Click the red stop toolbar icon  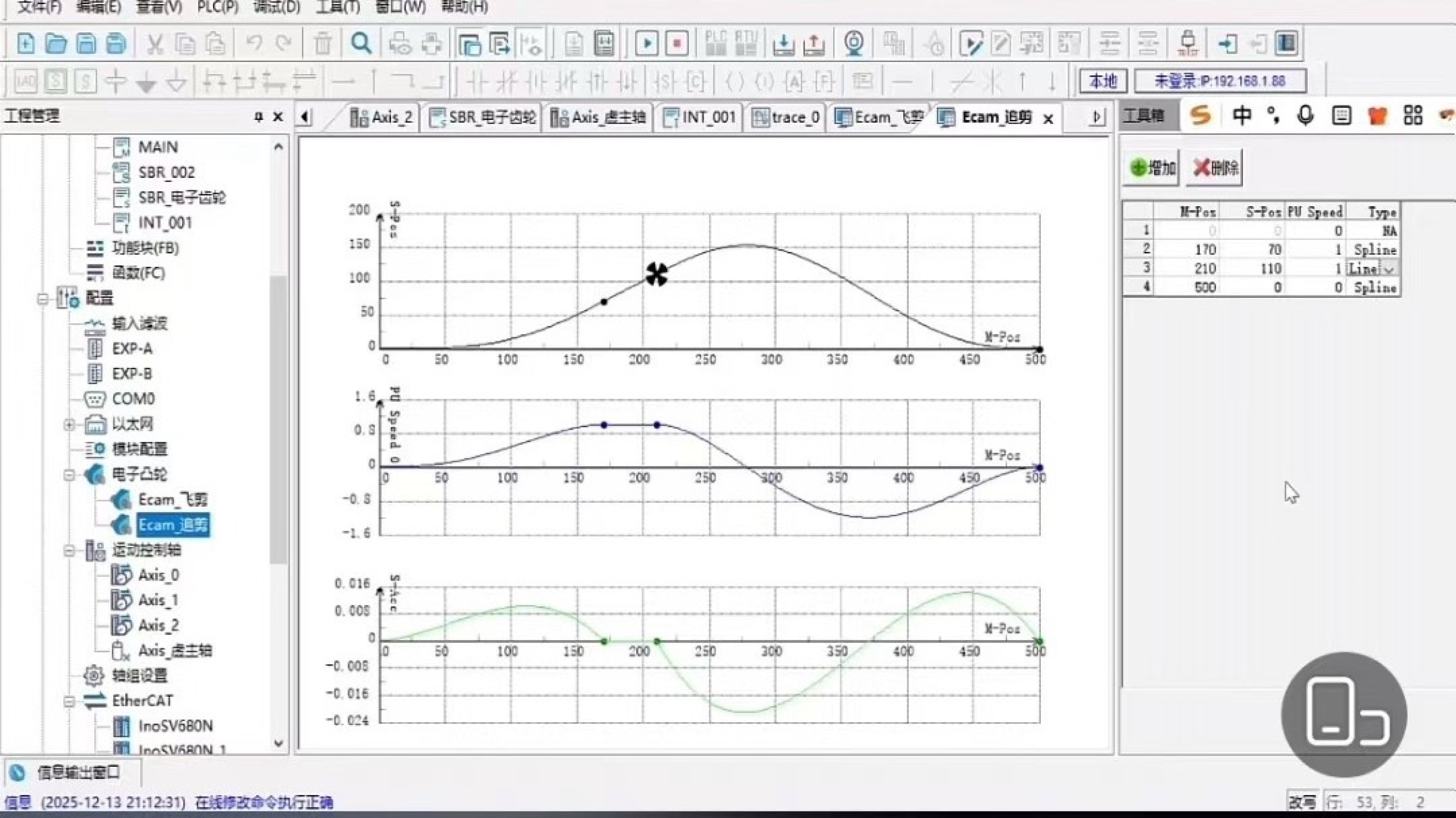tap(676, 43)
